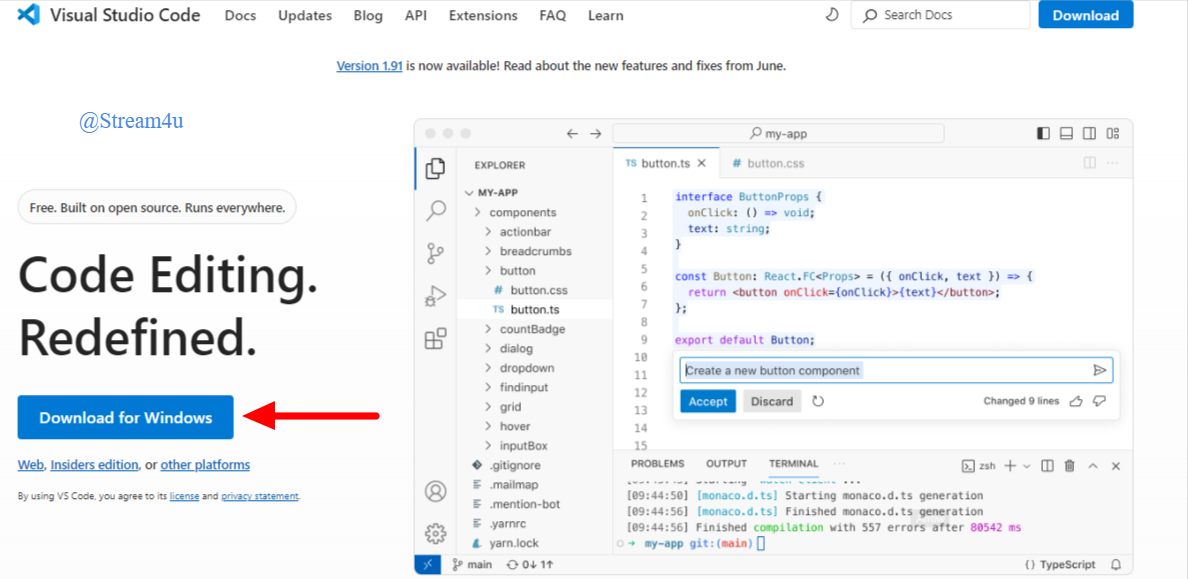Click the regenerate refresh icon
The width and height of the screenshot is (1188, 579).
(x=818, y=401)
